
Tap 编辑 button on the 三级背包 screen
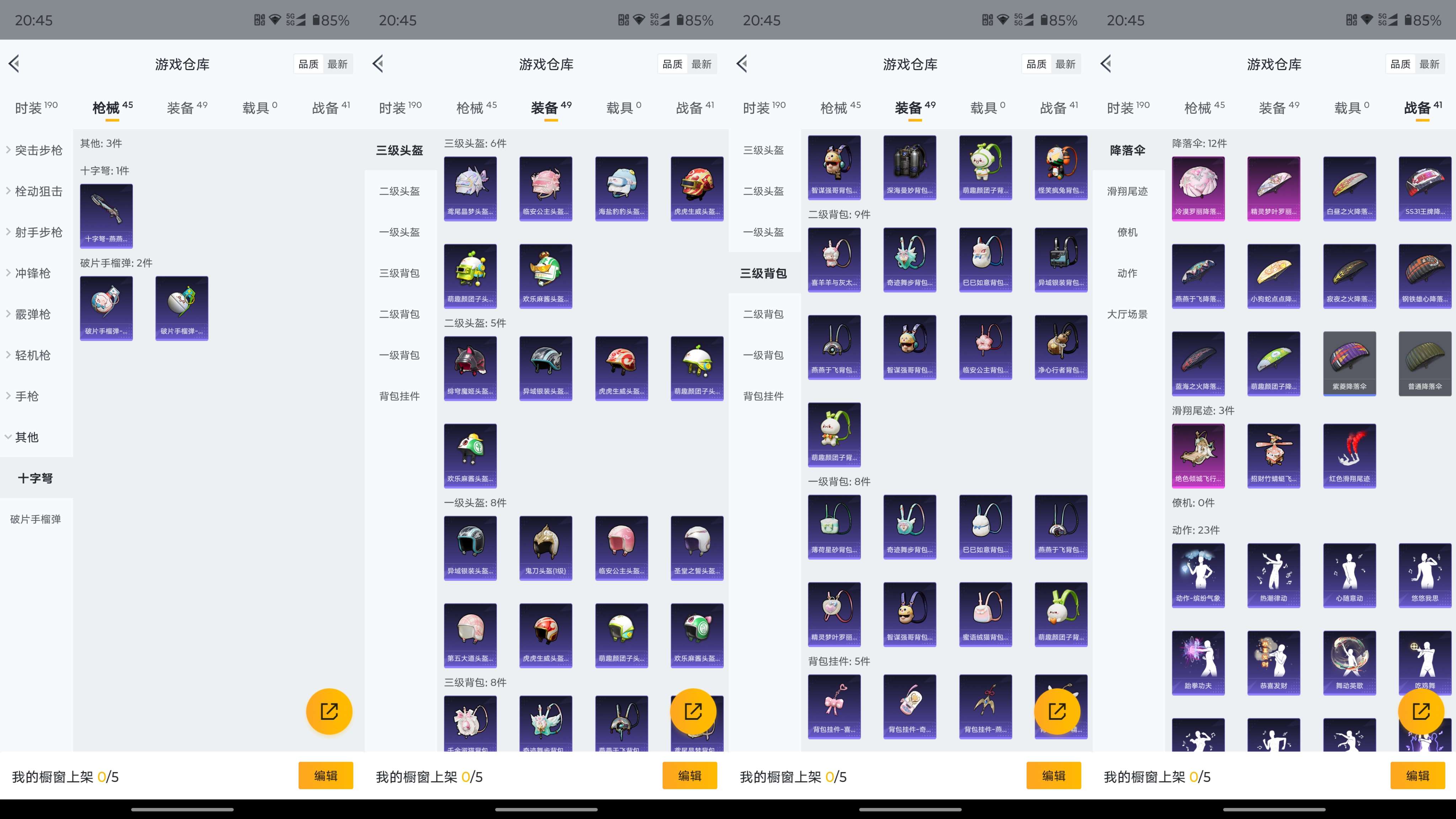(1054, 776)
